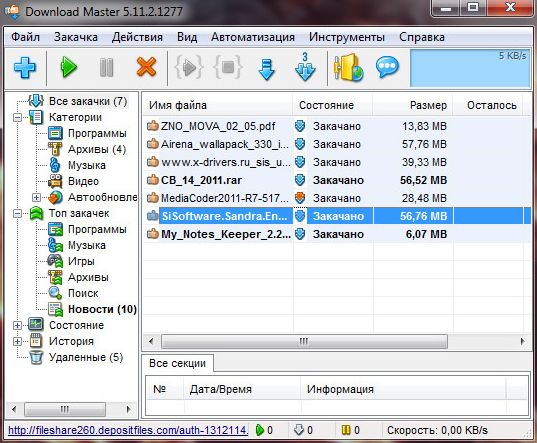Select the Удаленные (5) tree item
The width and height of the screenshot is (537, 443).
[x=86, y=357]
